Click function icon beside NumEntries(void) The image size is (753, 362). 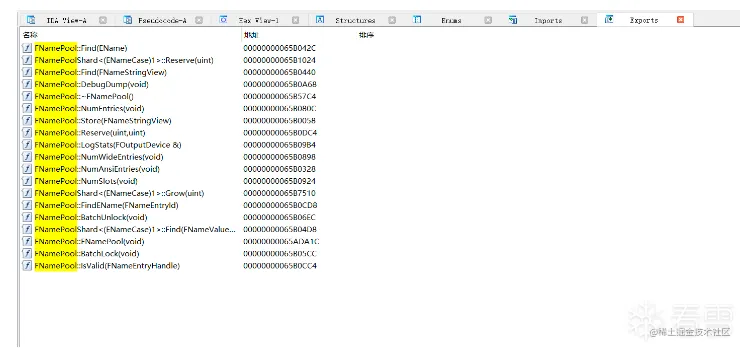[27, 109]
